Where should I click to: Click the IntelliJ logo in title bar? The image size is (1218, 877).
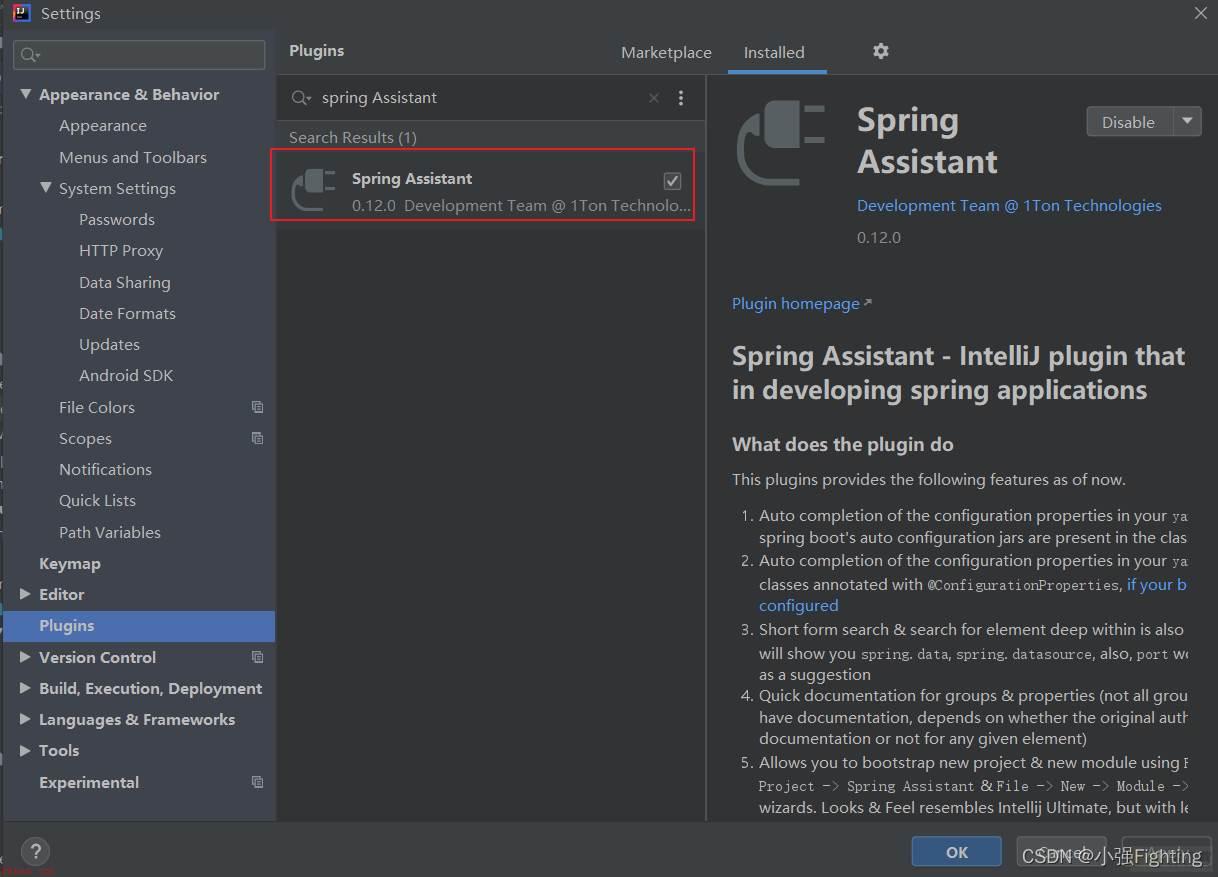[x=21, y=13]
